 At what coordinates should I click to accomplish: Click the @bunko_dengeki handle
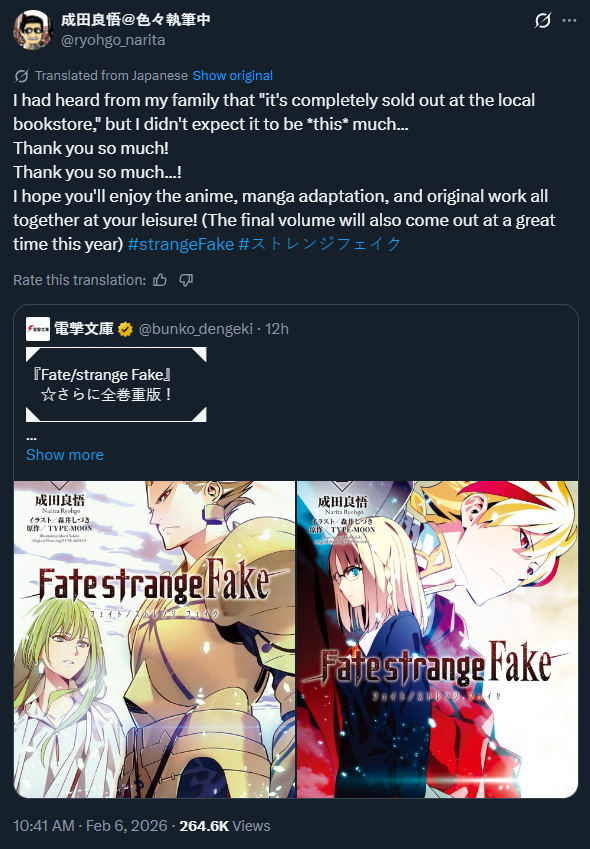(196, 329)
